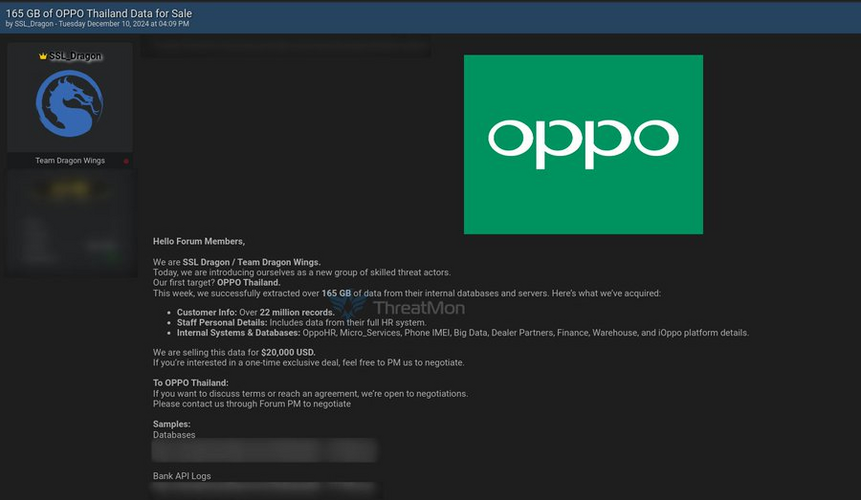
Task: Click the 'Hello Forum Members,' greeting line
Action: tap(198, 241)
